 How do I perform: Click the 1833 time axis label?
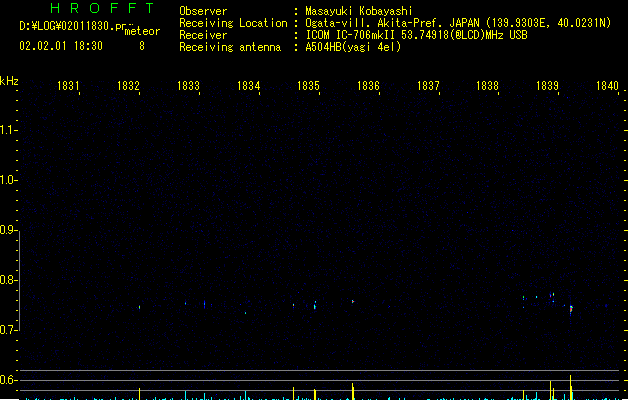click(188, 86)
